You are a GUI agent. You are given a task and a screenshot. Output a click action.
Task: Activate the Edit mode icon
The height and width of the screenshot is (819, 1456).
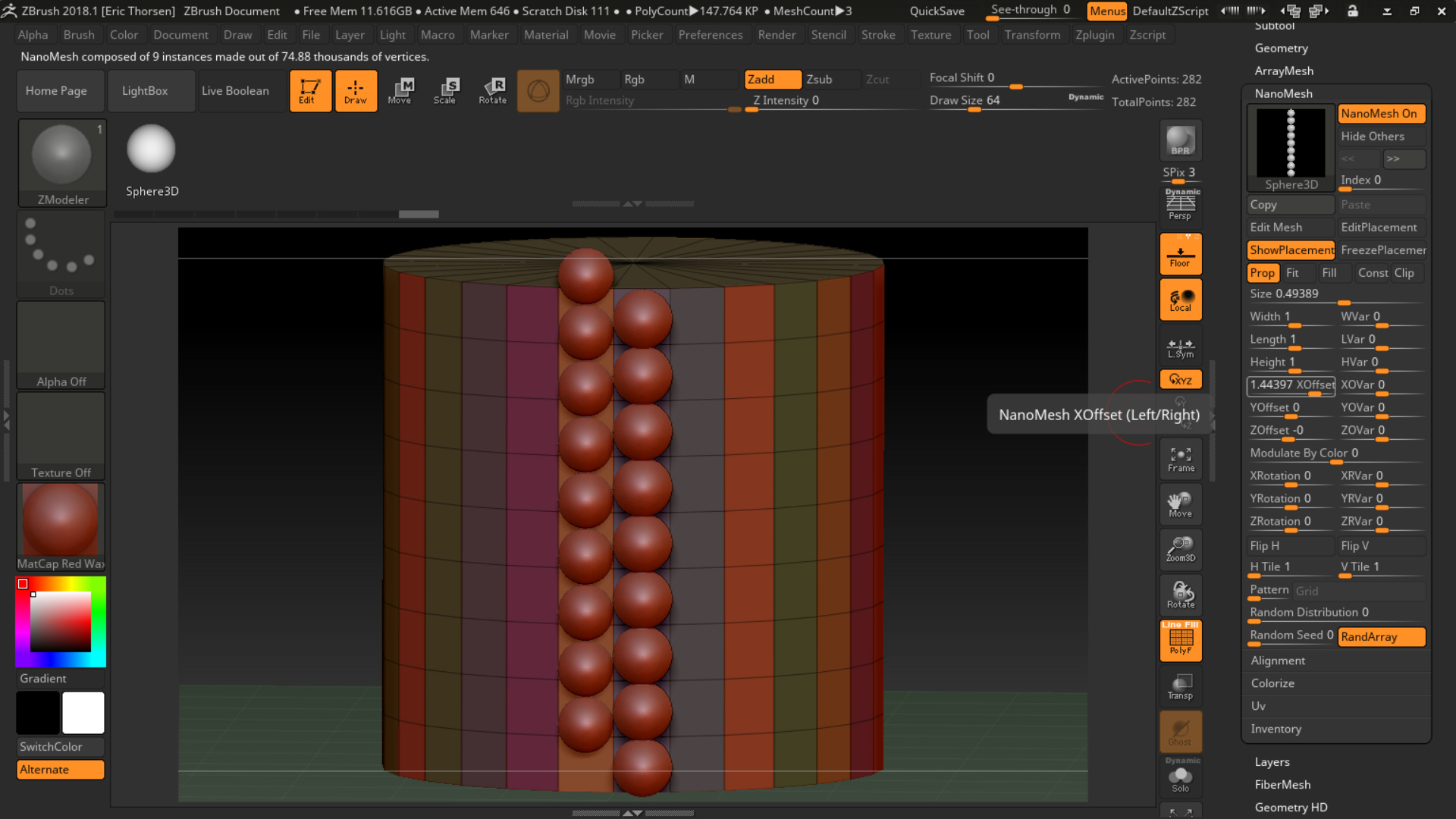310,91
